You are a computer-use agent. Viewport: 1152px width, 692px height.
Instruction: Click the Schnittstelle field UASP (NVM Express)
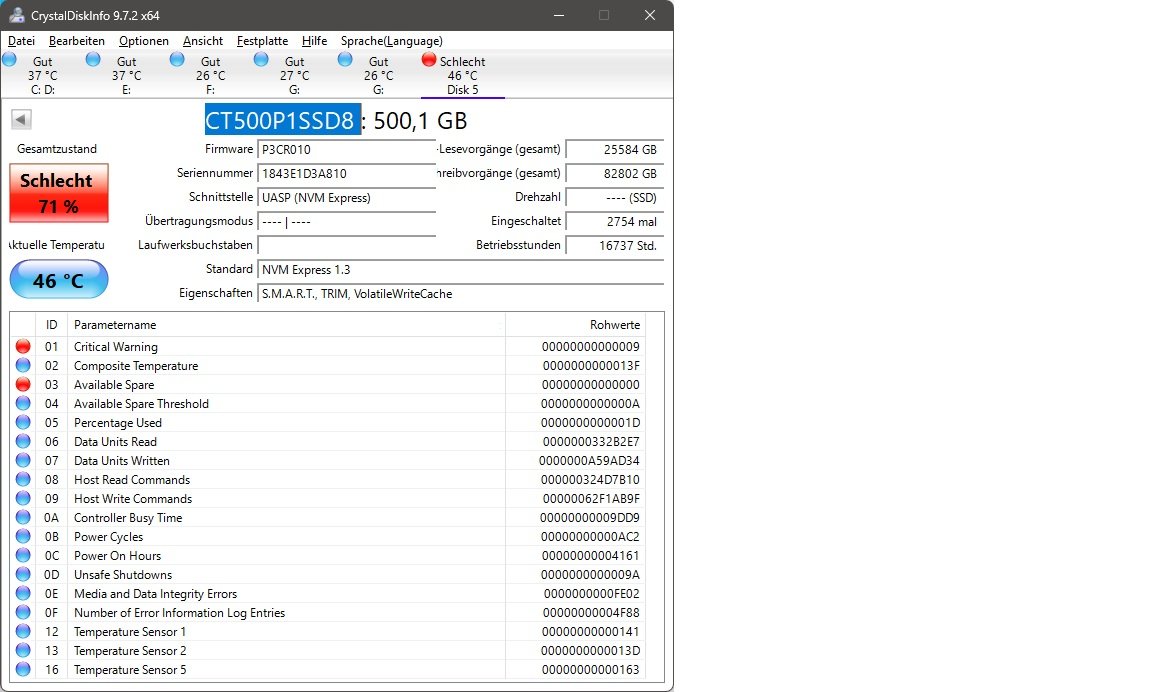(347, 198)
